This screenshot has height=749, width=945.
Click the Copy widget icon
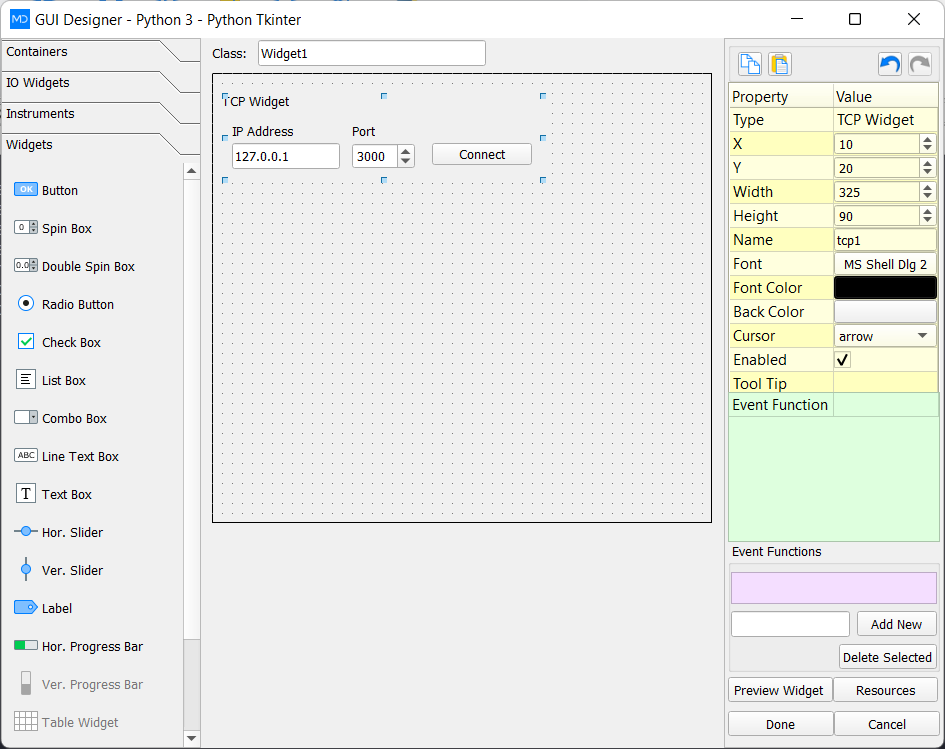point(750,63)
